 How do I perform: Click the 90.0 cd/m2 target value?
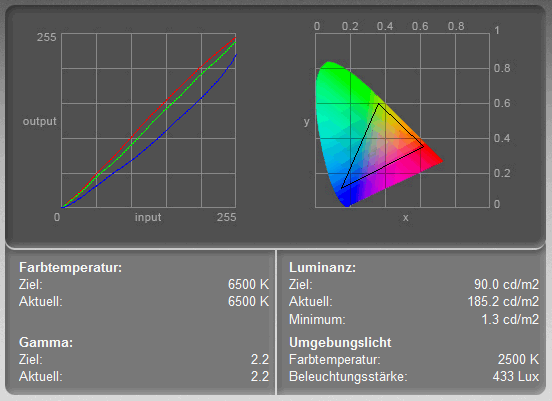click(506, 284)
